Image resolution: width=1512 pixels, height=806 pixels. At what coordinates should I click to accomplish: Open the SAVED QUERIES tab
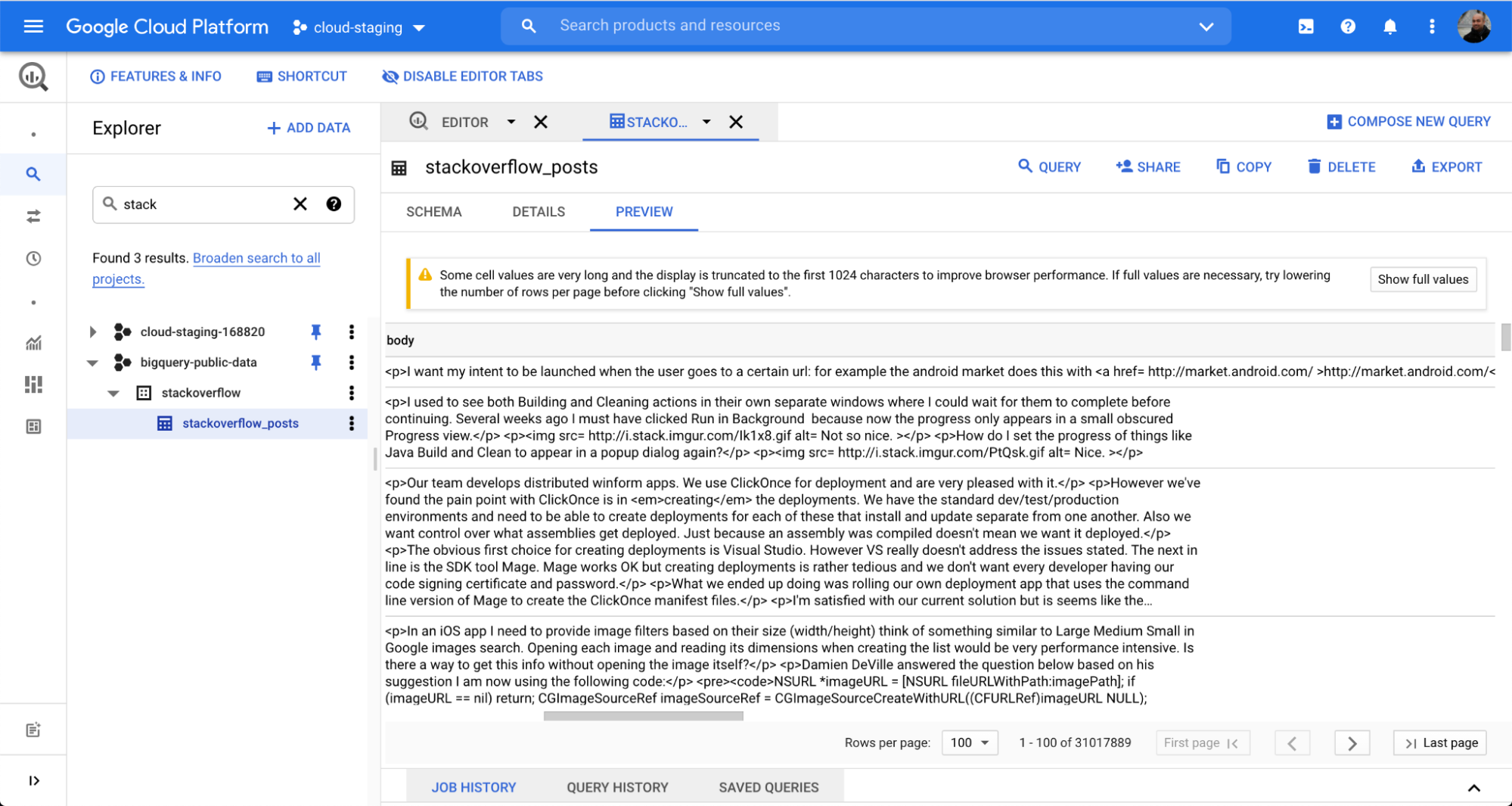click(x=768, y=788)
